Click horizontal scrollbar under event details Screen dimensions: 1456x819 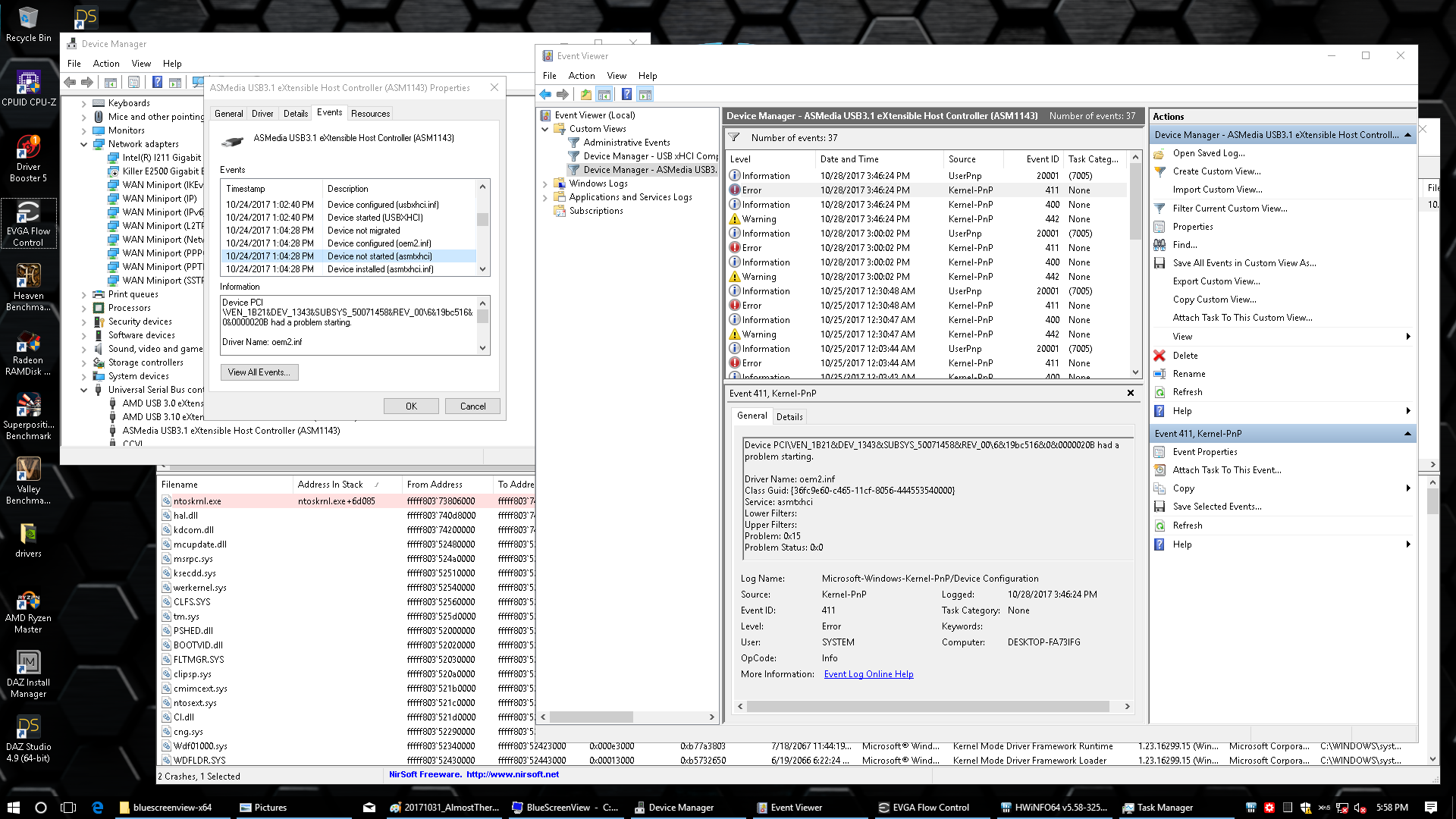(x=933, y=706)
